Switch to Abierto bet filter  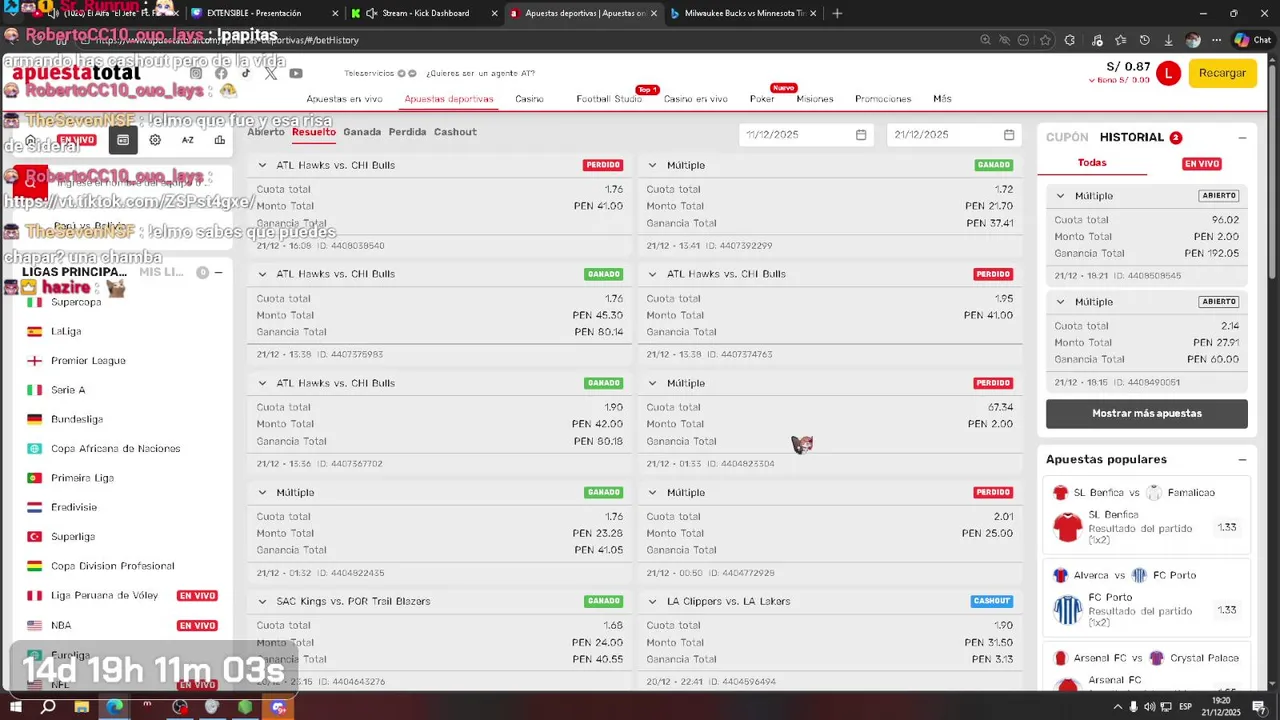pos(266,132)
